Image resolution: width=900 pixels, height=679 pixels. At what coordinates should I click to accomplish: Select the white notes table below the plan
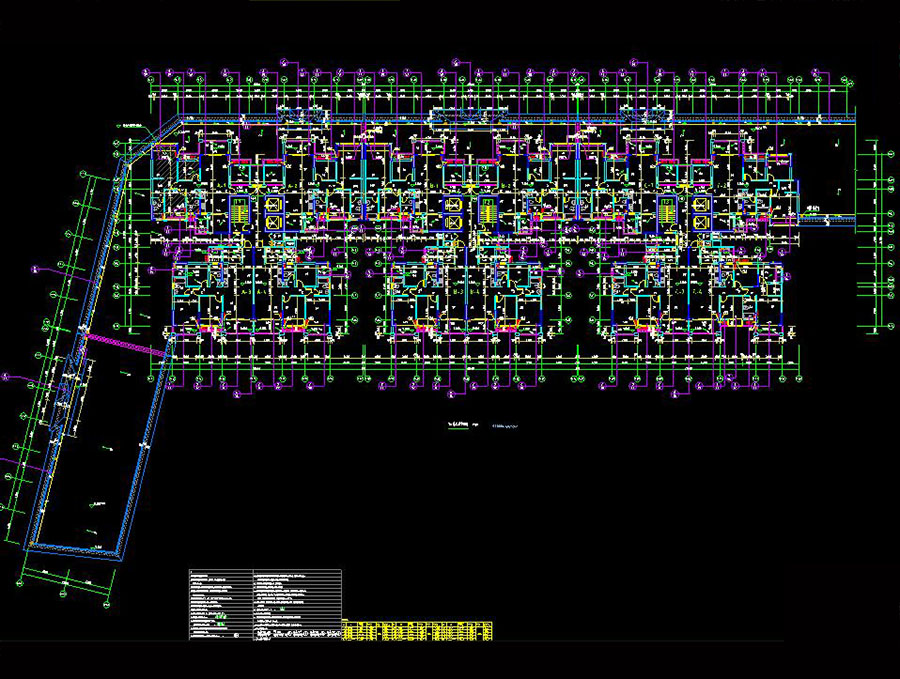(x=265, y=604)
